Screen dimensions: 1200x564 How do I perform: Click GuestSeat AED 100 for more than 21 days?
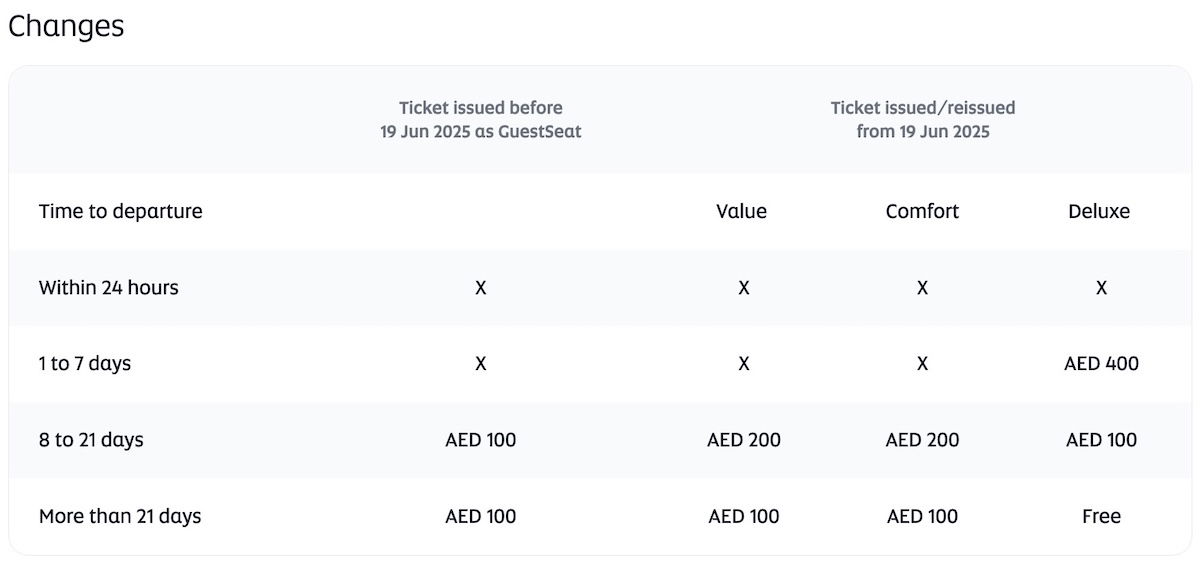(481, 516)
